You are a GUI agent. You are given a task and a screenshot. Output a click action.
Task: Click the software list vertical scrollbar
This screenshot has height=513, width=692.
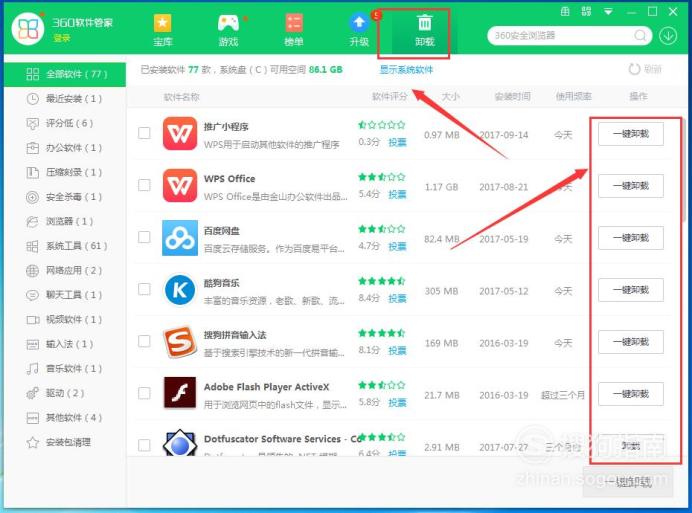point(683,170)
